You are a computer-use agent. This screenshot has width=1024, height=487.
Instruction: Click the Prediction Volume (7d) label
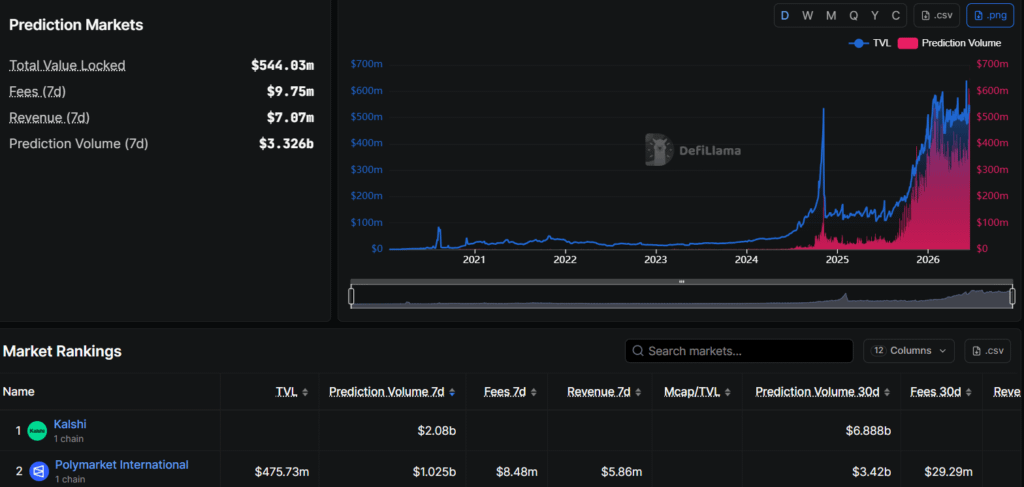tap(78, 144)
